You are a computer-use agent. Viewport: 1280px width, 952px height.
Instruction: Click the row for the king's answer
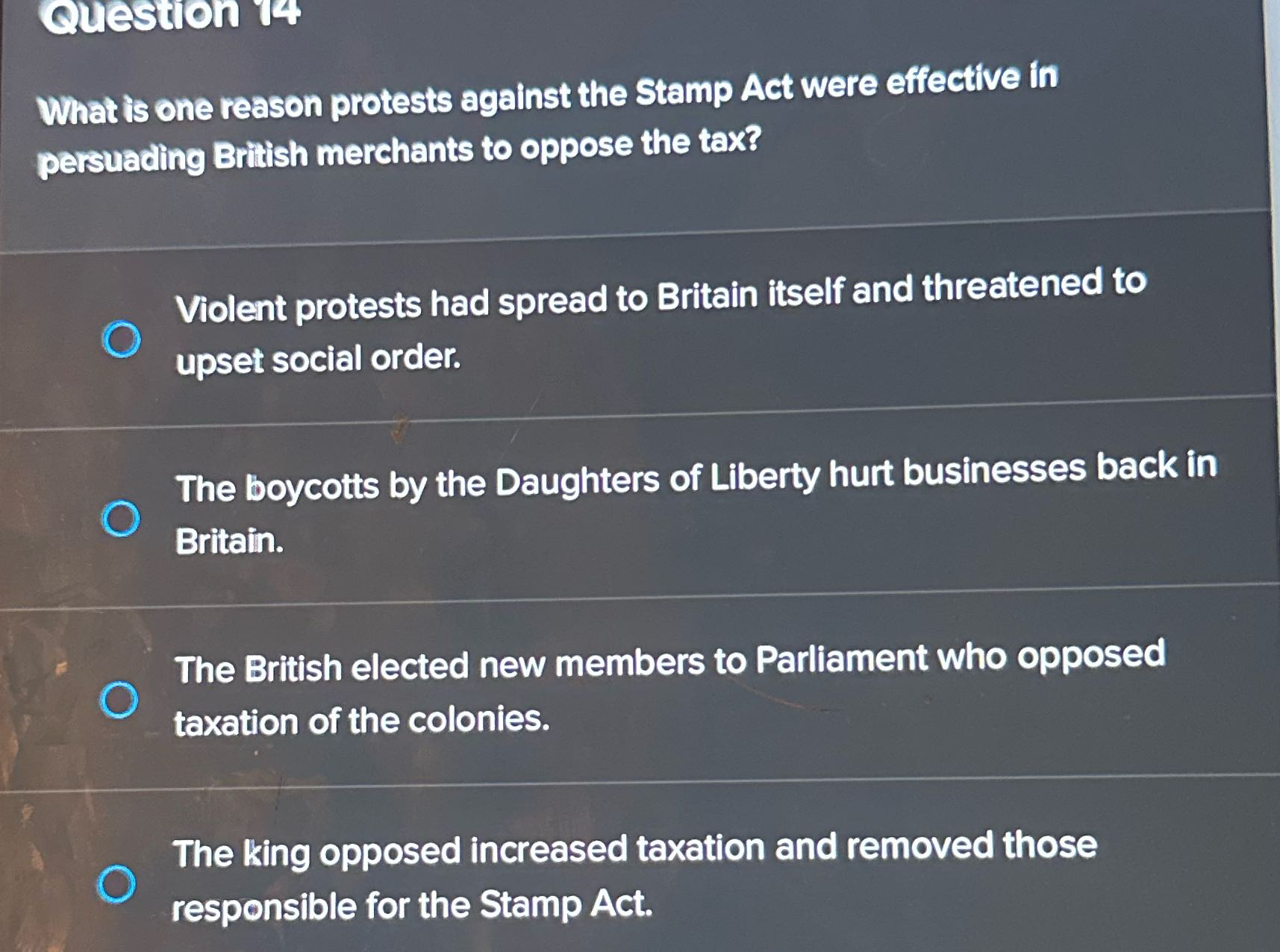pyautogui.click(x=634, y=880)
